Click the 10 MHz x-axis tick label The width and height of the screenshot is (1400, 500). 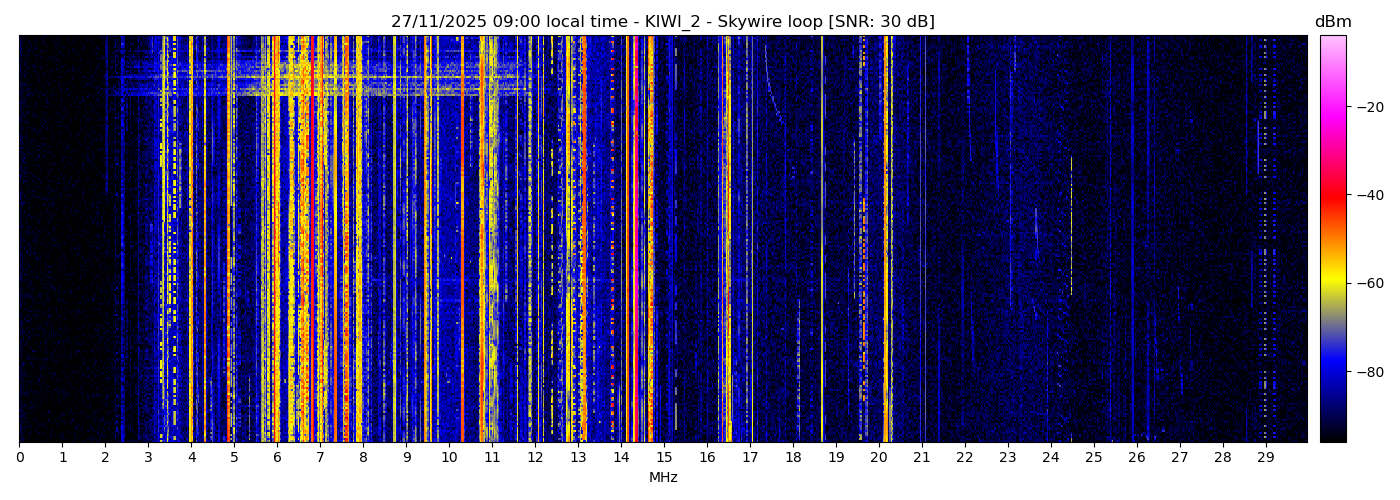pyautogui.click(x=449, y=458)
